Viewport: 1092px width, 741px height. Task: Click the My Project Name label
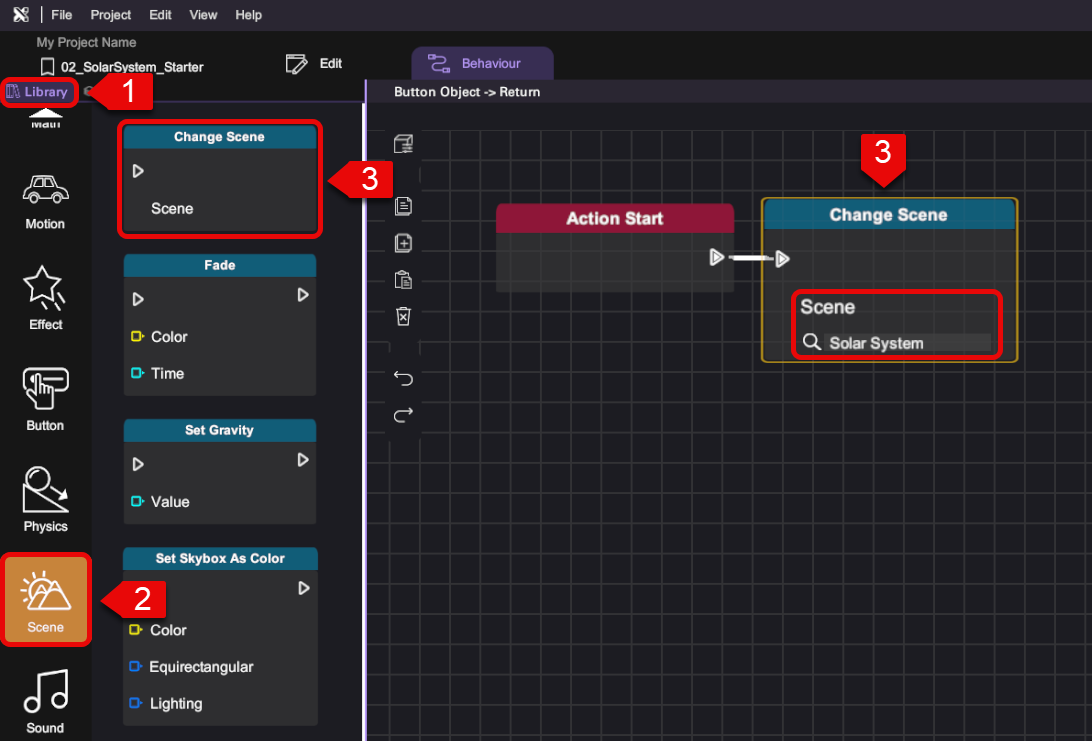click(x=86, y=42)
